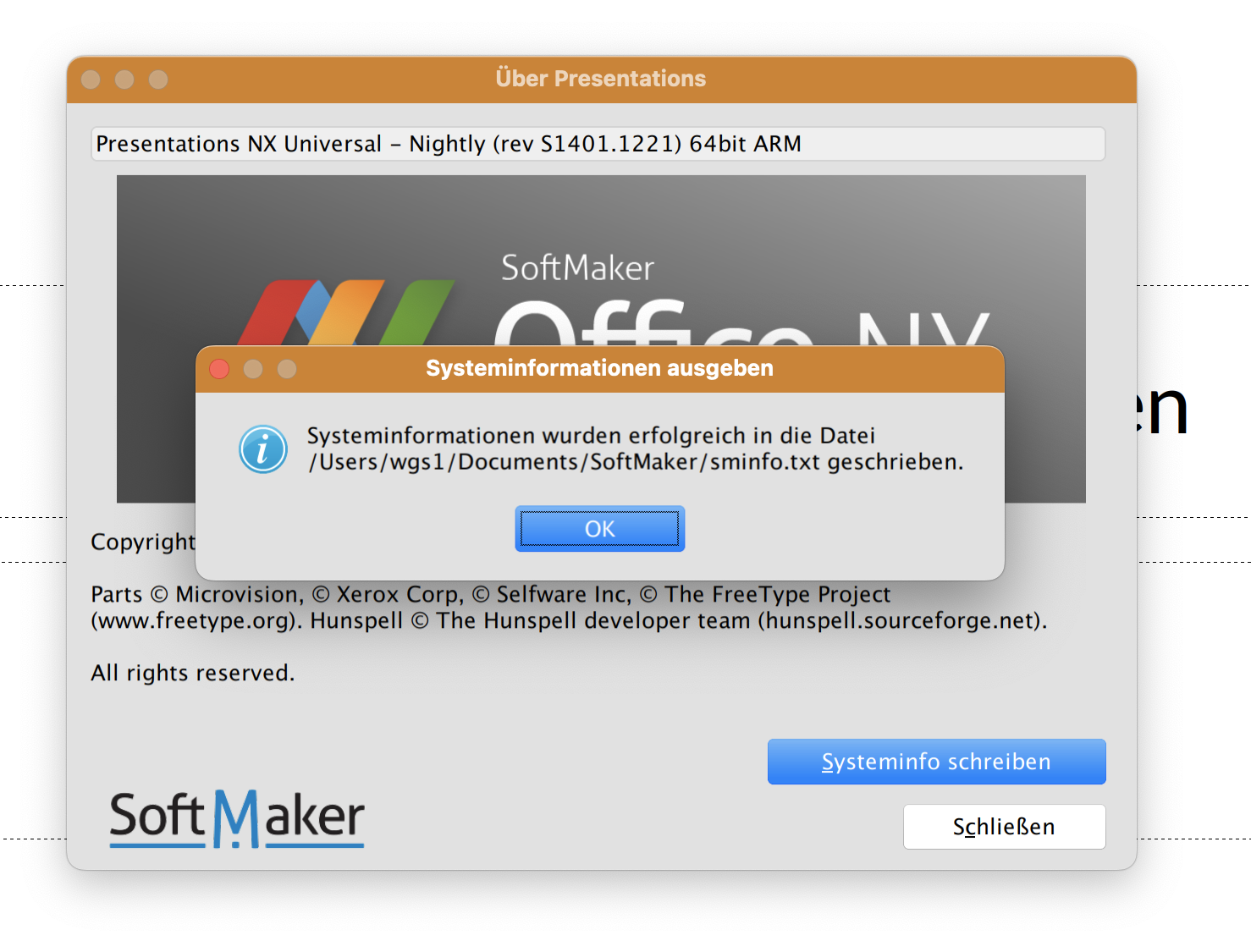Click the All rights reserved text

pyautogui.click(x=193, y=674)
